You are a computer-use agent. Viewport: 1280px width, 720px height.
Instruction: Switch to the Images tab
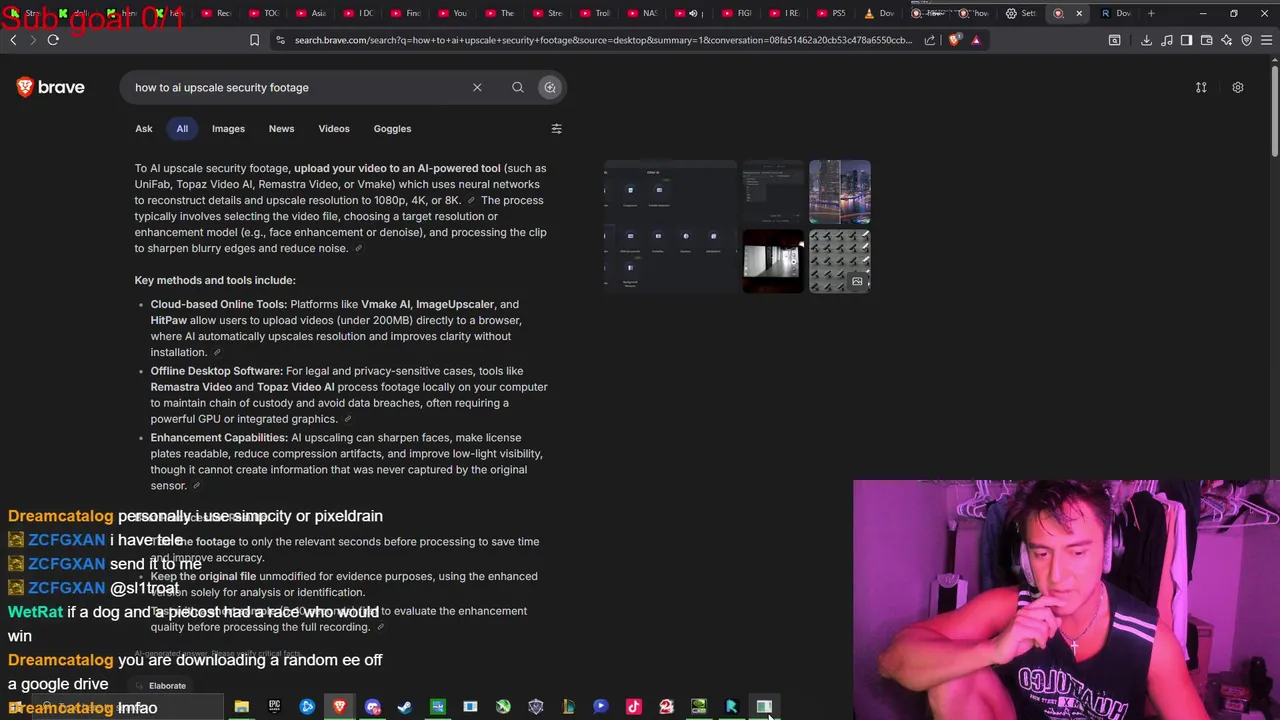pos(228,128)
